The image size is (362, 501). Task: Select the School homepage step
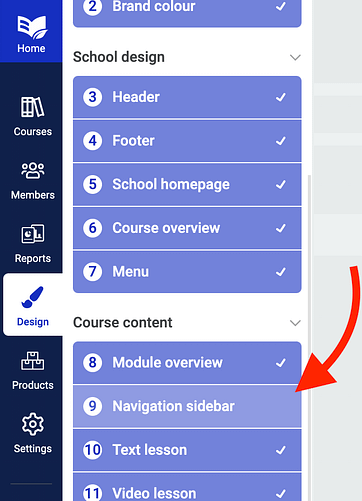tap(187, 184)
